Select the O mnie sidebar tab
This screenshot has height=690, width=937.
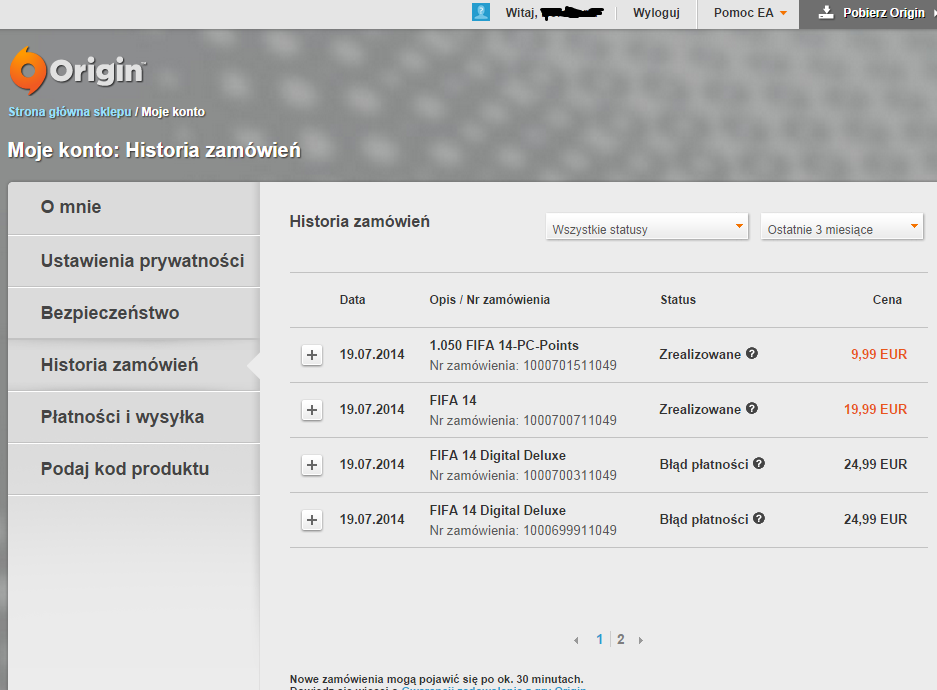coord(134,208)
